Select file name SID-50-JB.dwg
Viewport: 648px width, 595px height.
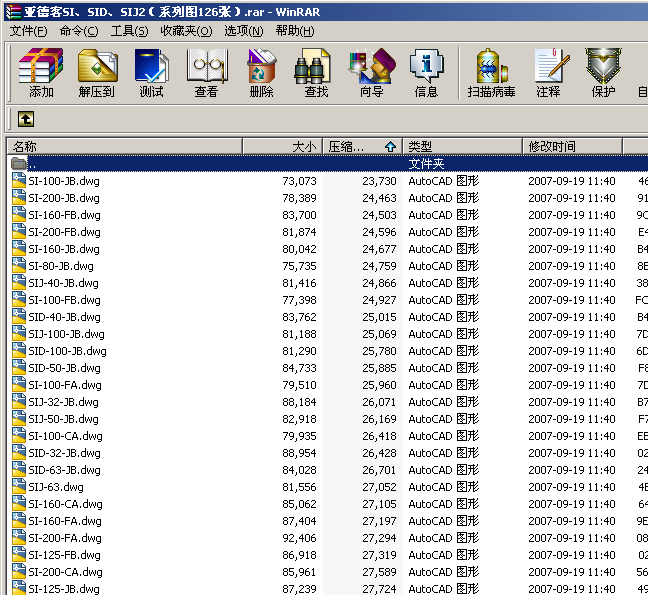click(x=64, y=368)
